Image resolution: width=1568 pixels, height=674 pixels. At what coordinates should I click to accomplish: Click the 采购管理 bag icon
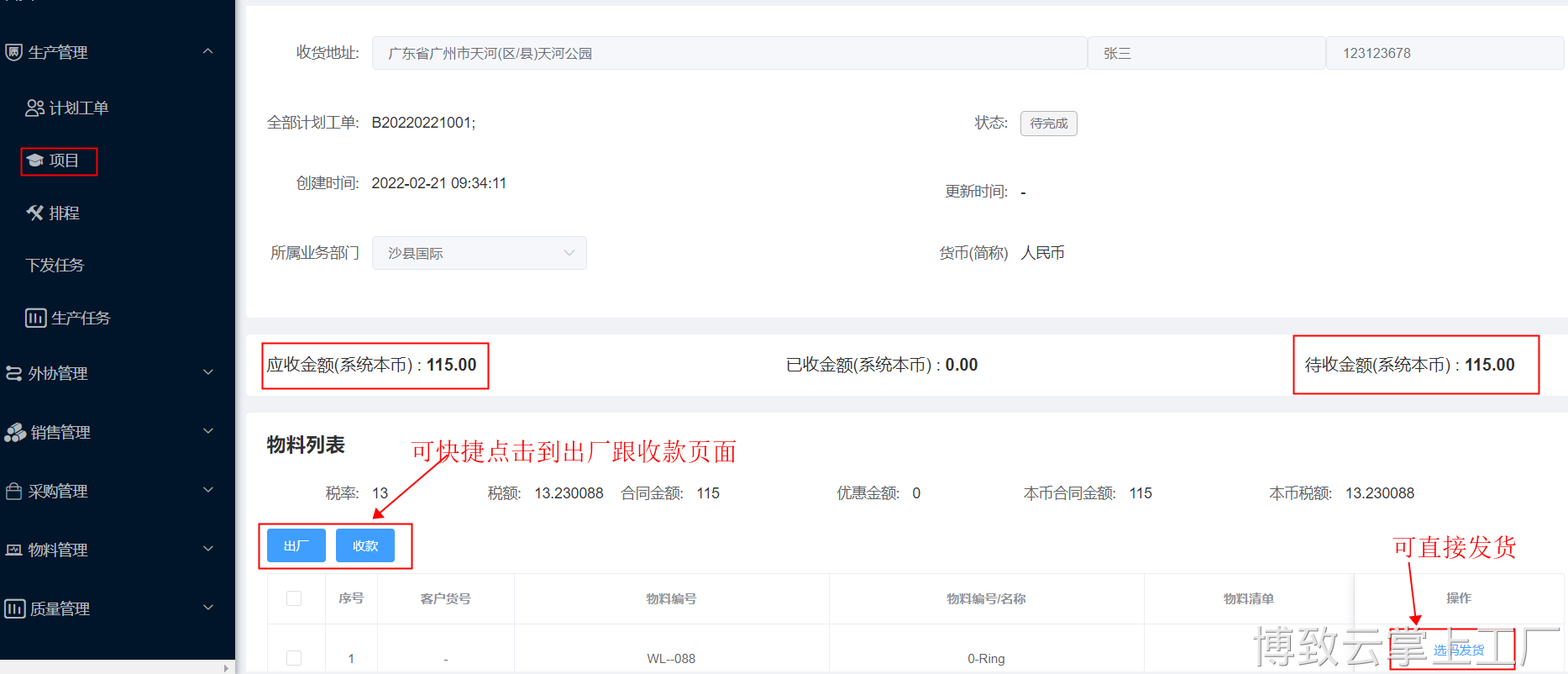click(x=13, y=491)
